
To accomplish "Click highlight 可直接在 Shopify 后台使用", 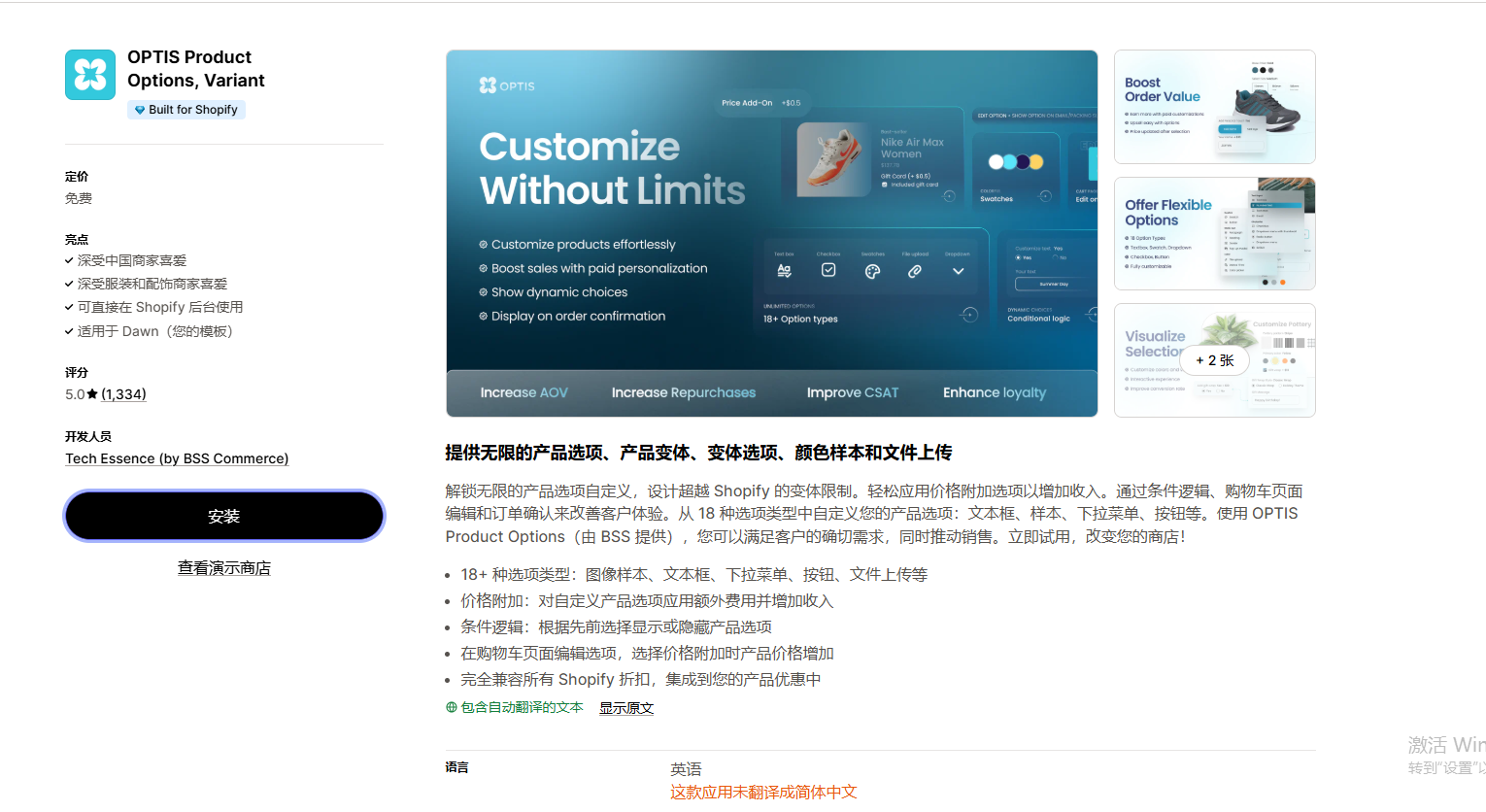I will (x=160, y=307).
